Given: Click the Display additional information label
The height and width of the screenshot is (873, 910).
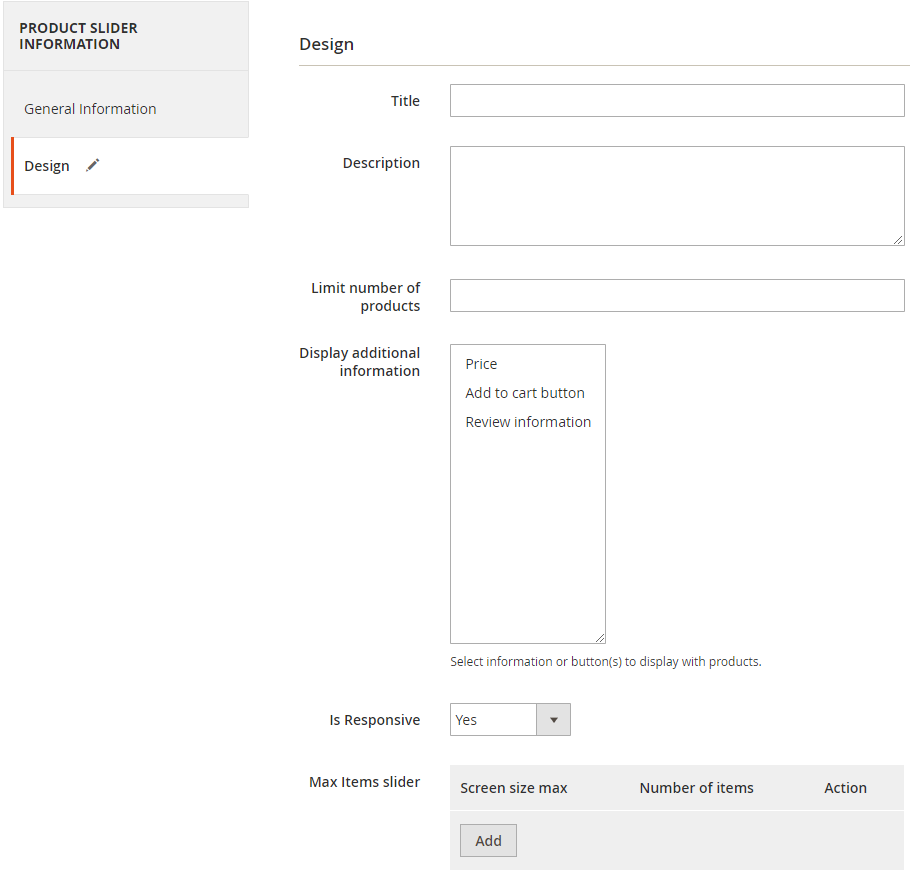Looking at the screenshot, I should 360,362.
